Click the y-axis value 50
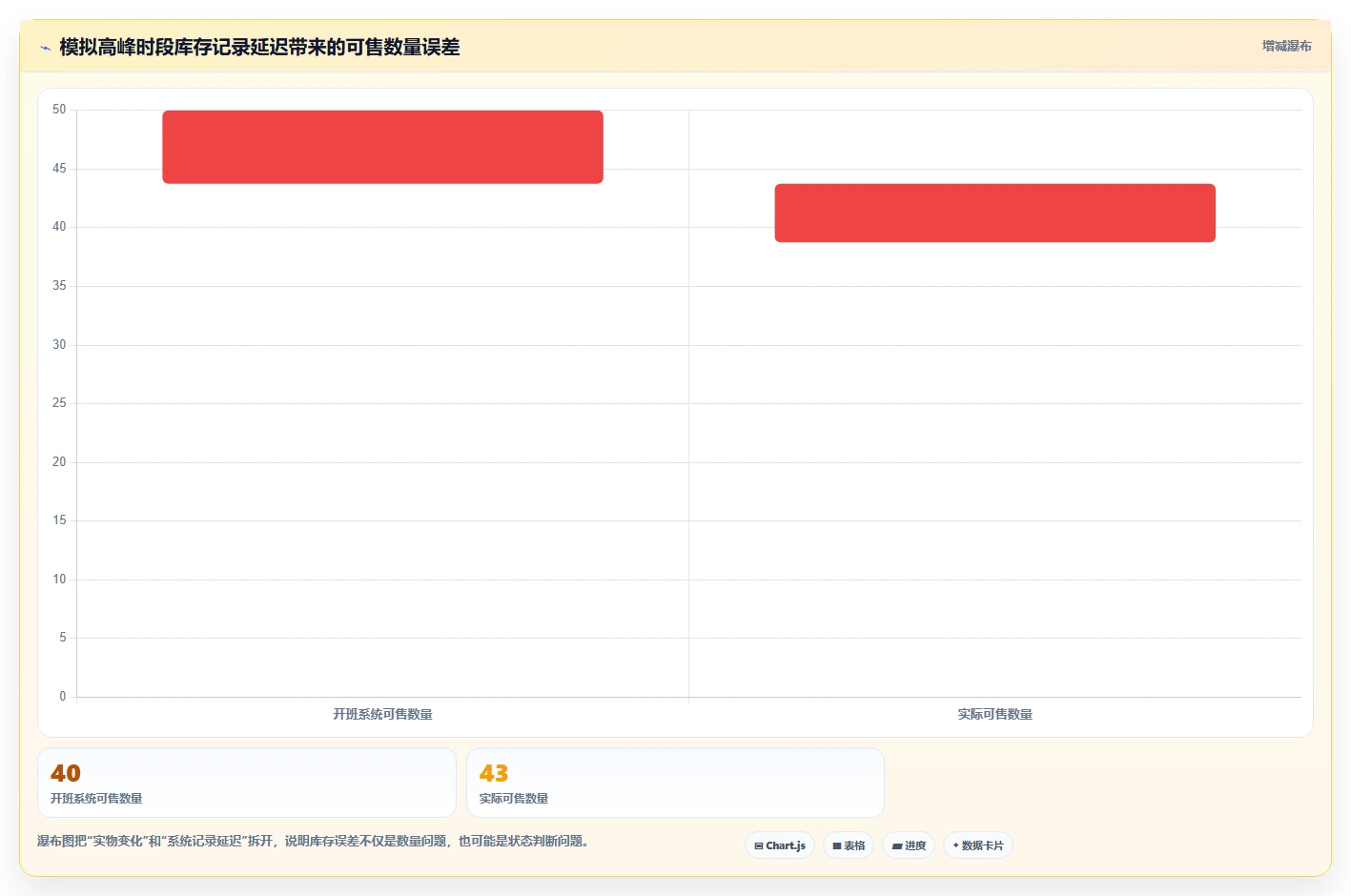1351x896 pixels. (59, 110)
